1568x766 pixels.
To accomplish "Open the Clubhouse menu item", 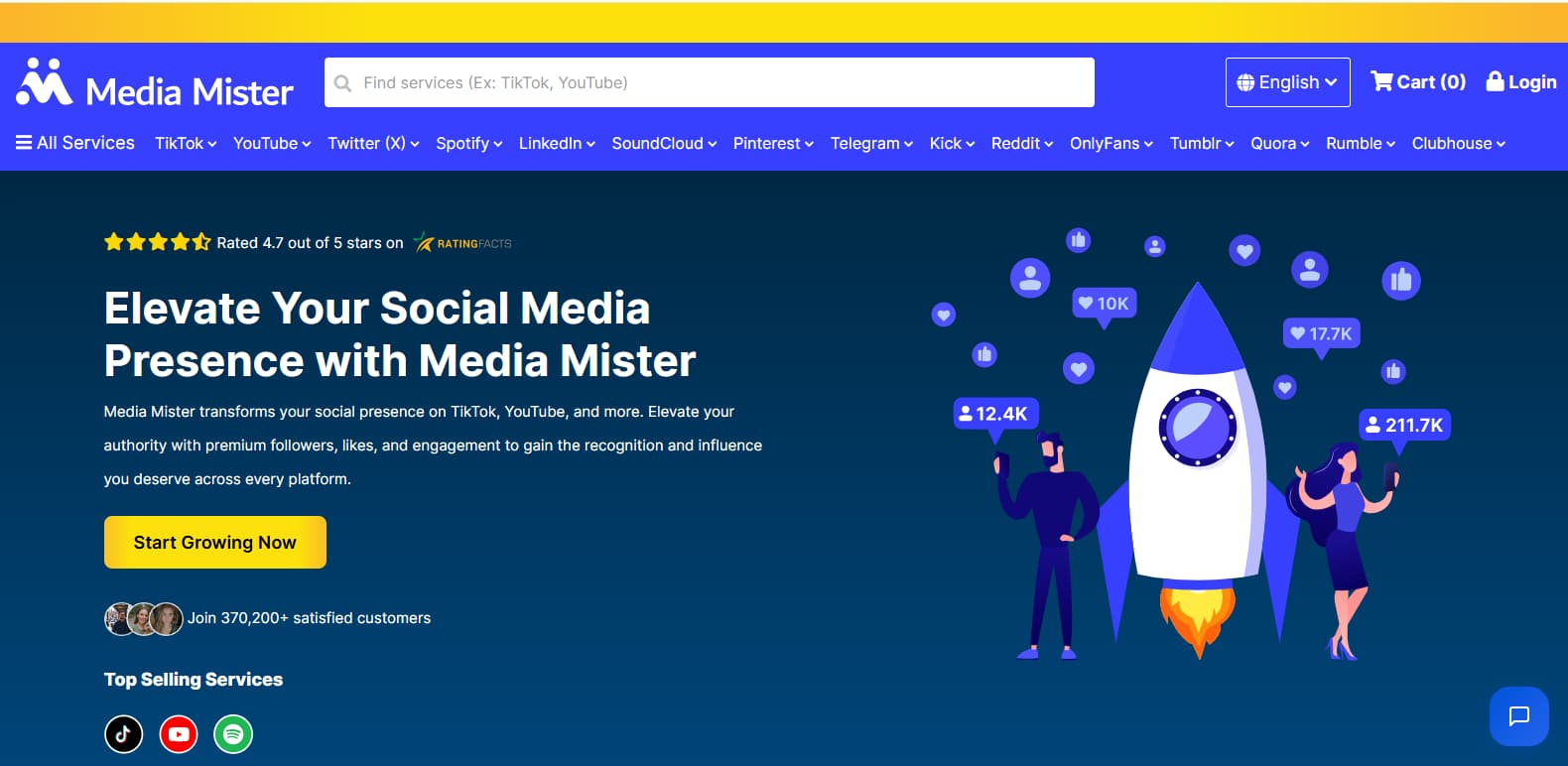I will [1459, 143].
